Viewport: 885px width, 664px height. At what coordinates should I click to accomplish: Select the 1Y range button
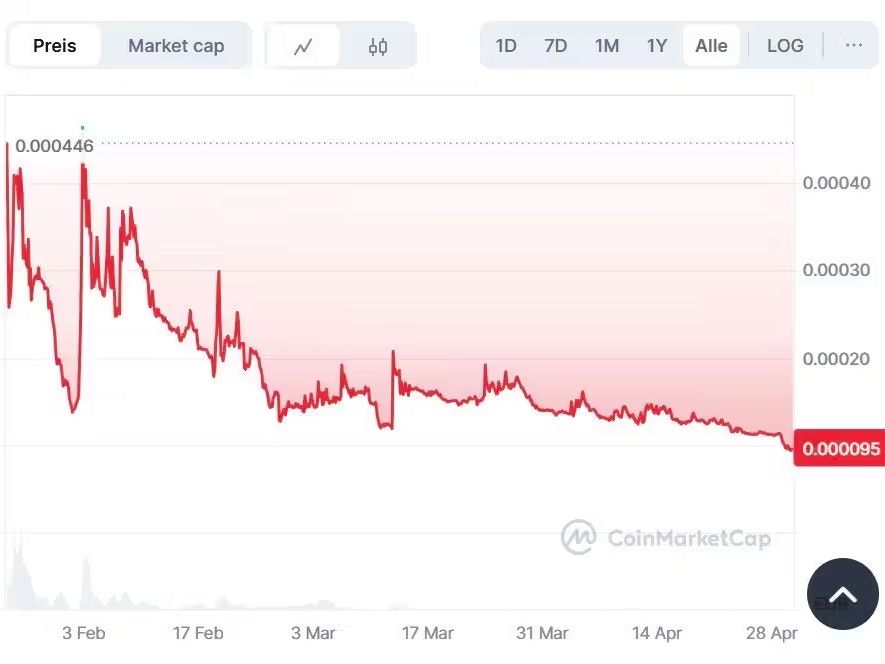click(657, 45)
